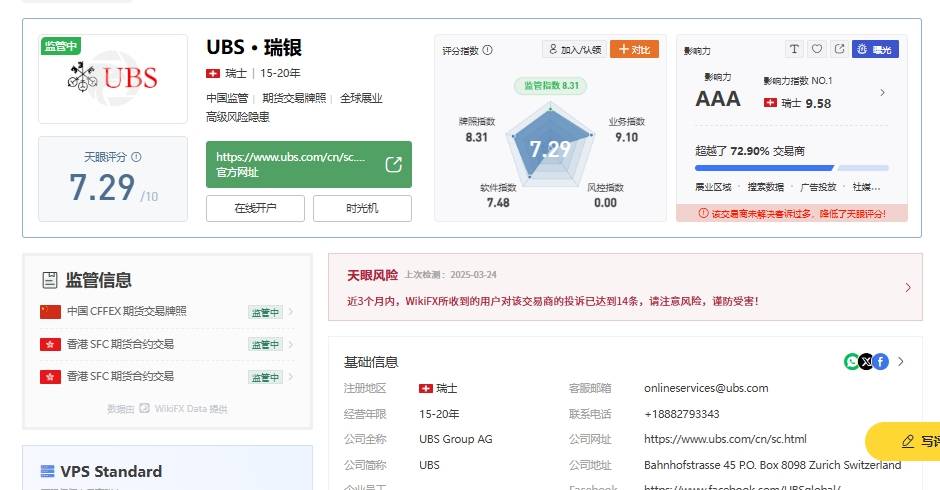Click the second Hong Kong flag in 监管信息
This screenshot has width=940, height=490.
click(50, 377)
